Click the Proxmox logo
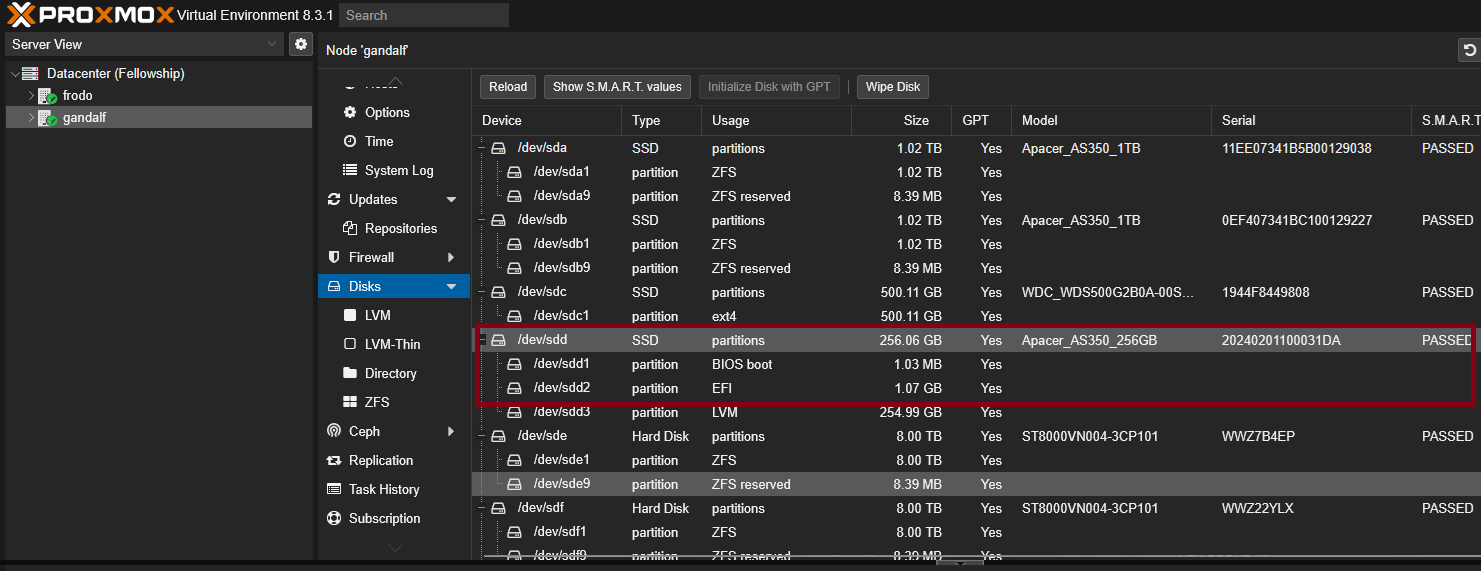This screenshot has height=571, width=1481. [x=90, y=15]
